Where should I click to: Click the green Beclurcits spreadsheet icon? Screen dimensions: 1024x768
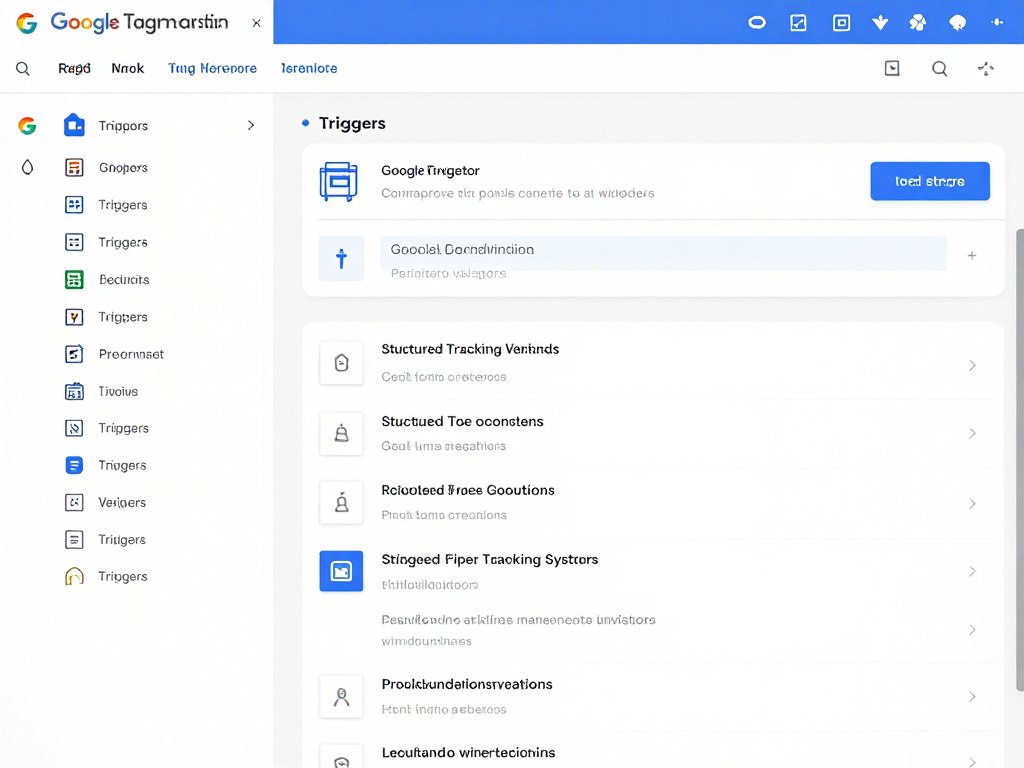74,280
